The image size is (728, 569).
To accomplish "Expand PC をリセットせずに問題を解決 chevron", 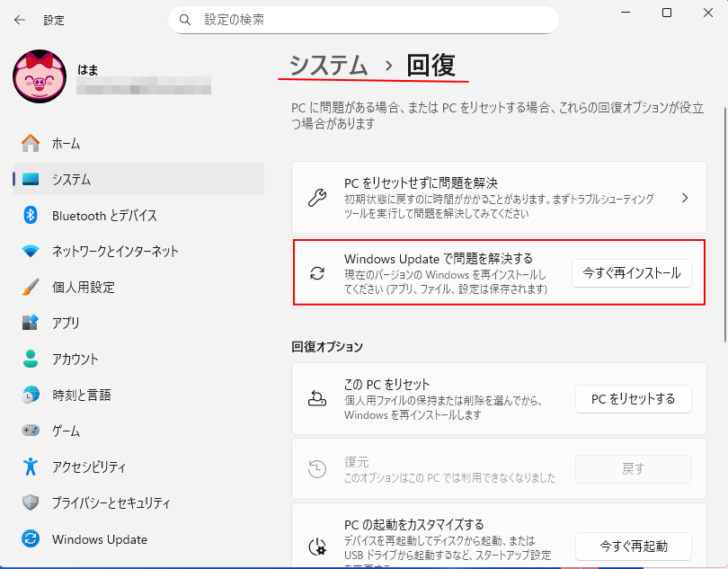I will [x=685, y=198].
